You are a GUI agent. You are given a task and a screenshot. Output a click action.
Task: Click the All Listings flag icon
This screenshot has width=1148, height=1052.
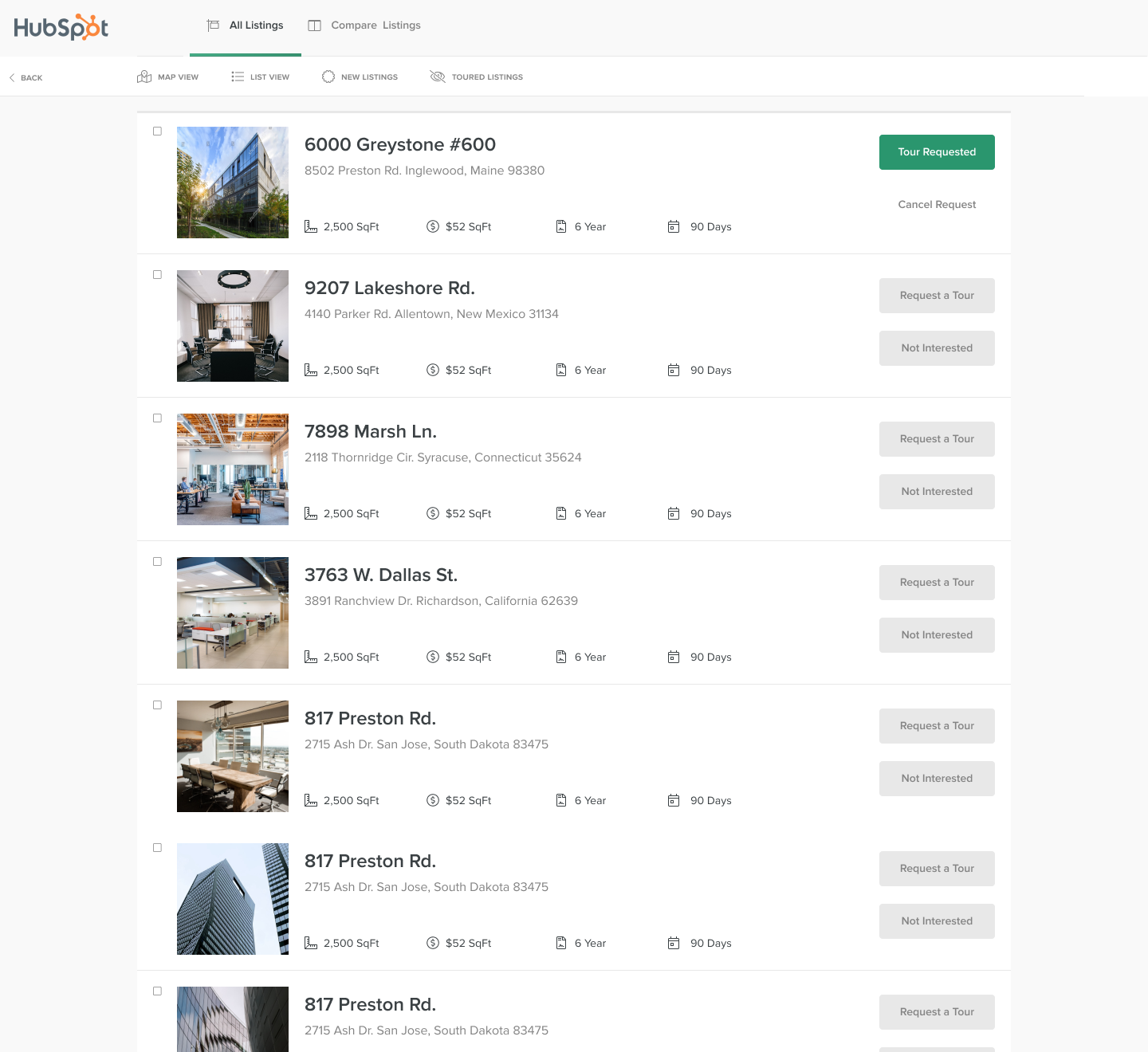pos(213,26)
